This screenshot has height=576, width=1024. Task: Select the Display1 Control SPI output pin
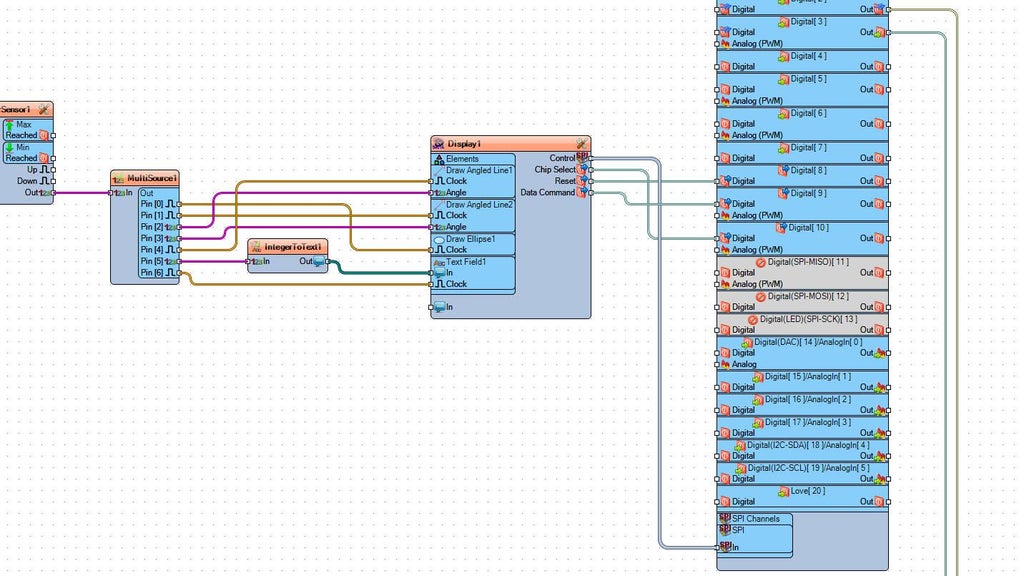[590, 158]
